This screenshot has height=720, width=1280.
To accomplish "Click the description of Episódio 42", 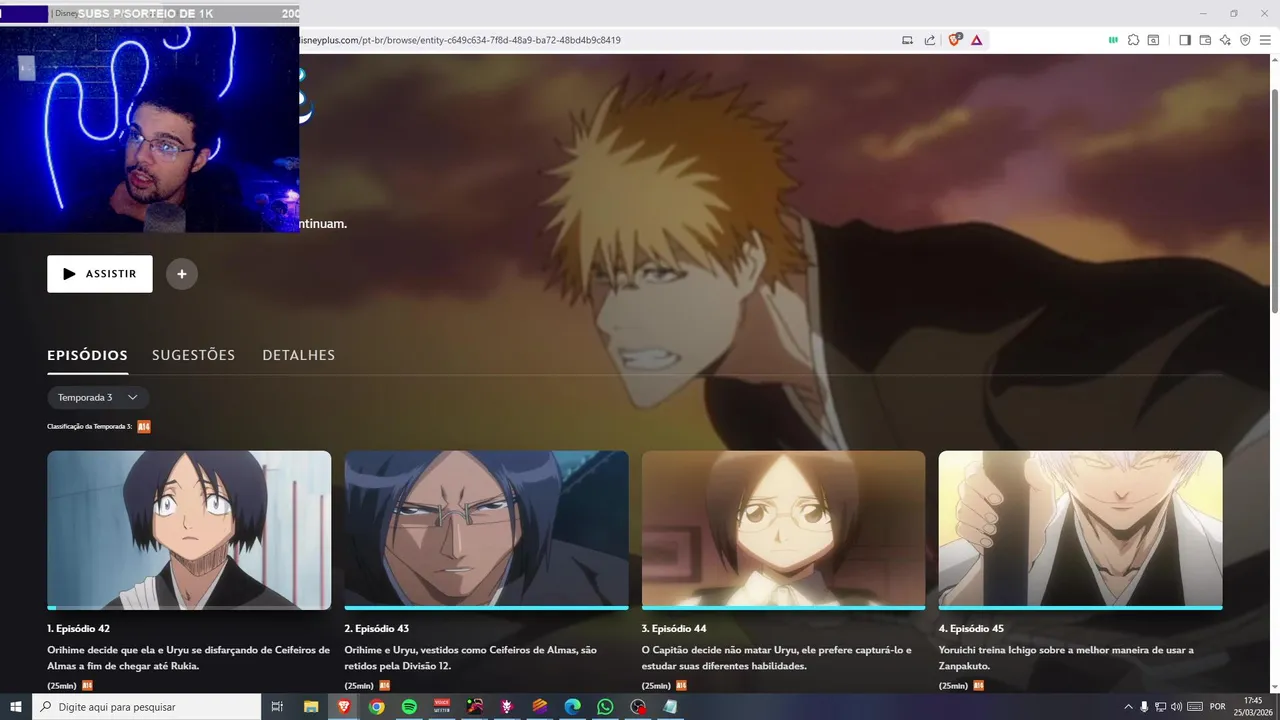I will tap(188, 658).
